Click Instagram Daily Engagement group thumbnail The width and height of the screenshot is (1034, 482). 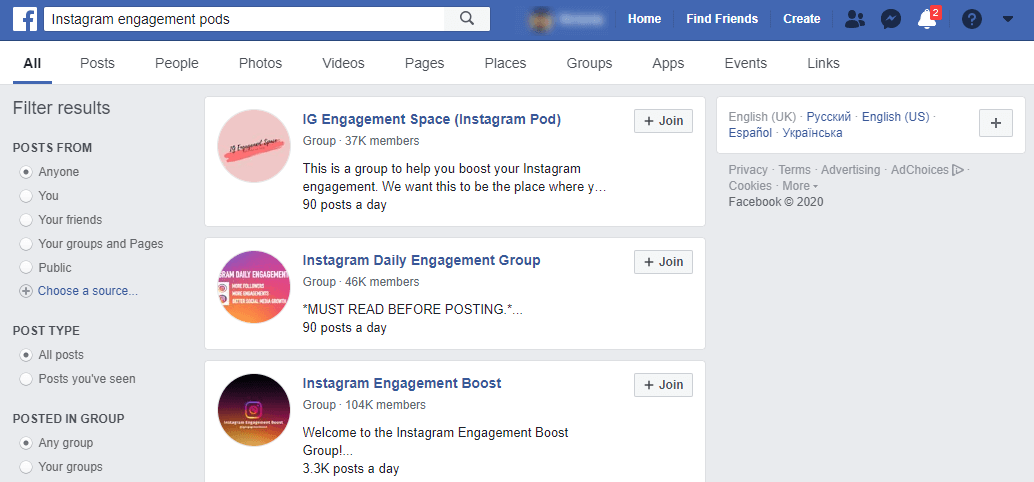(254, 287)
